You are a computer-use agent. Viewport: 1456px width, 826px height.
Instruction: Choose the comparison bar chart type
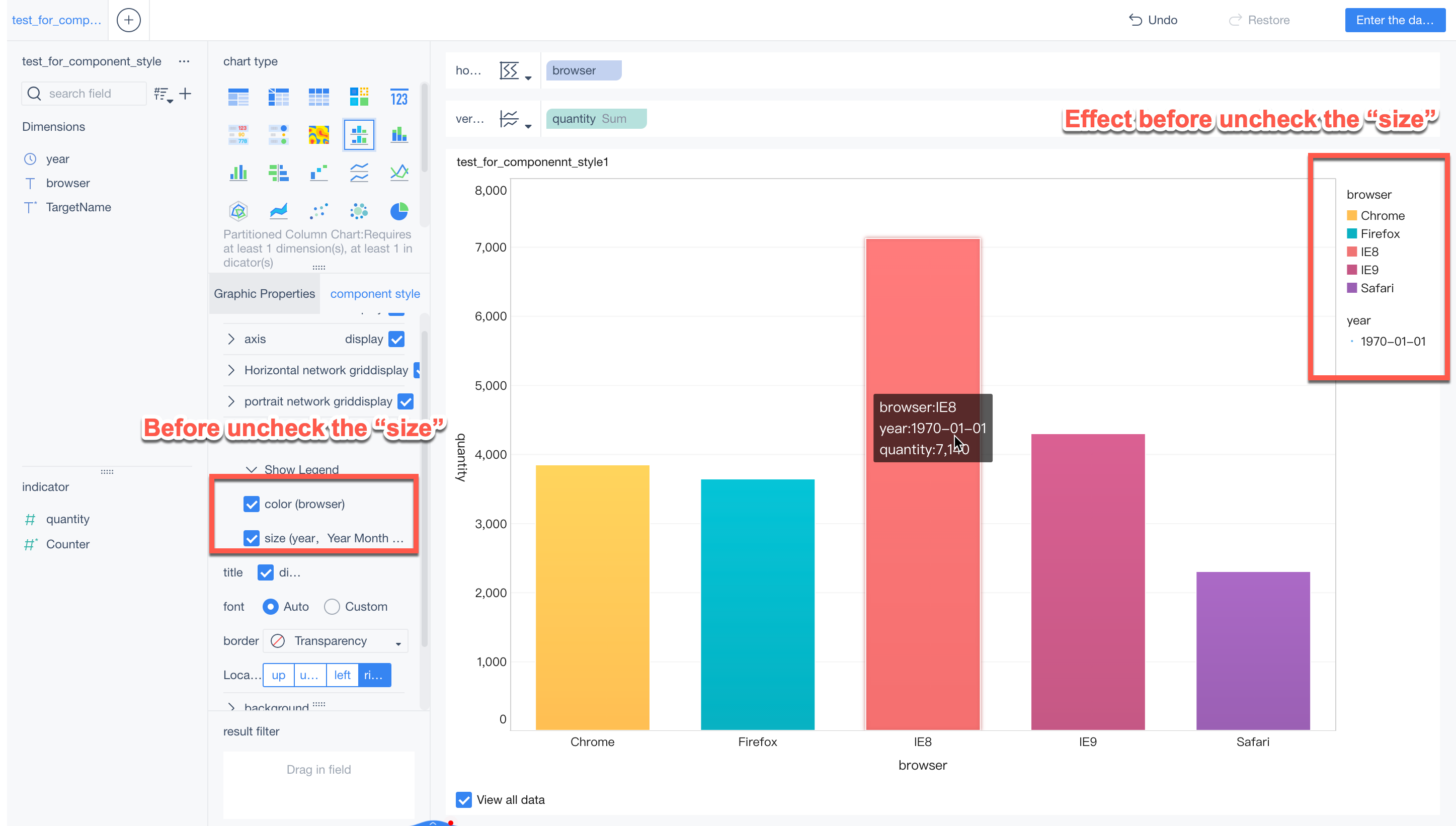[279, 172]
